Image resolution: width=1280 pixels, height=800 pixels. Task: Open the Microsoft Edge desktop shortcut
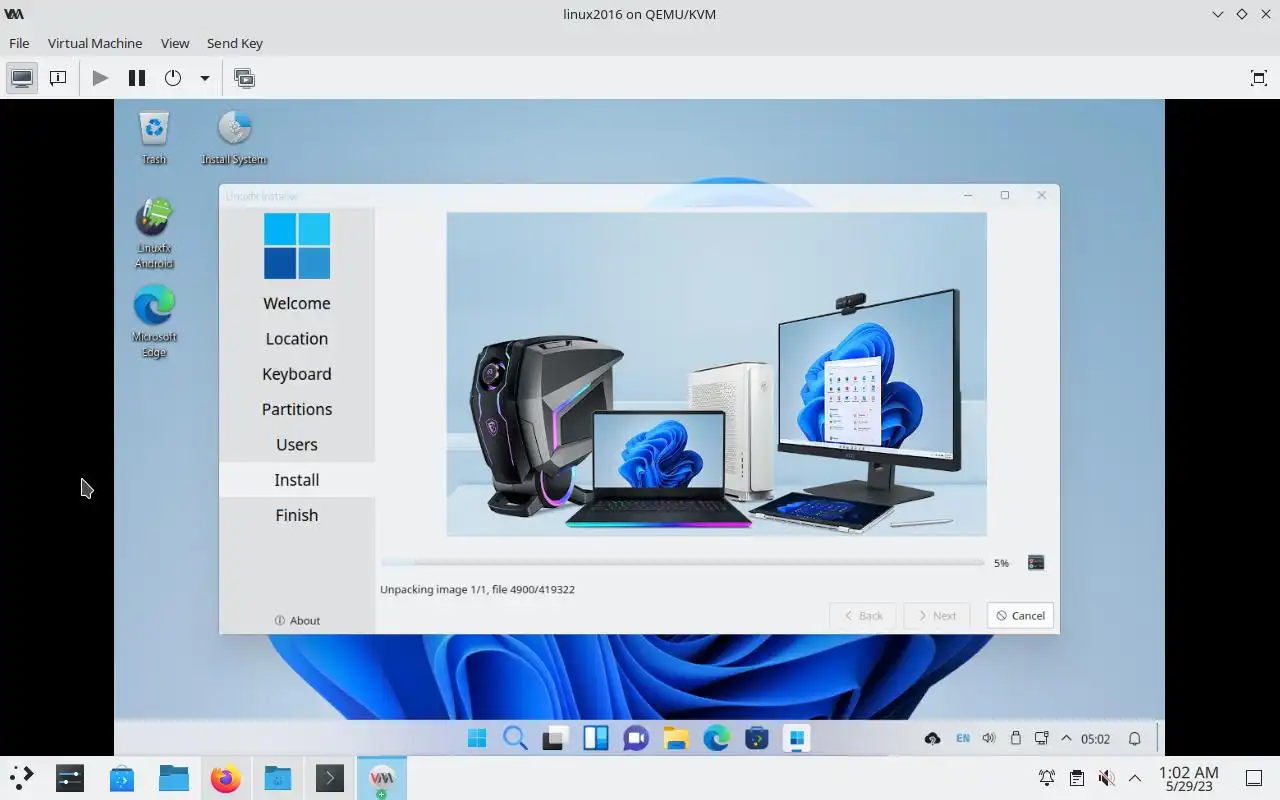(x=154, y=321)
